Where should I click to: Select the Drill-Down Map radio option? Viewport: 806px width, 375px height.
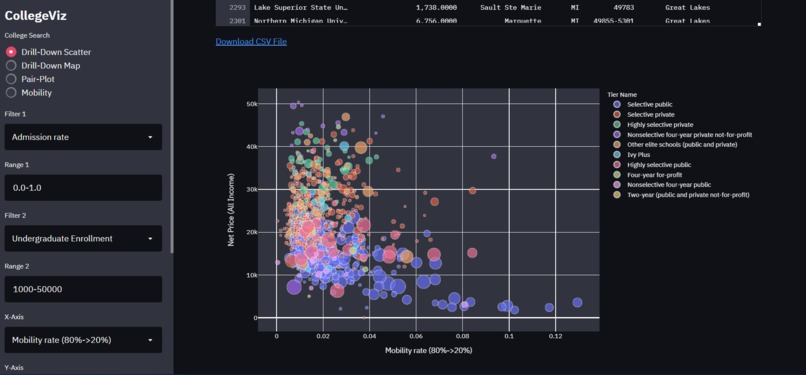43,66
